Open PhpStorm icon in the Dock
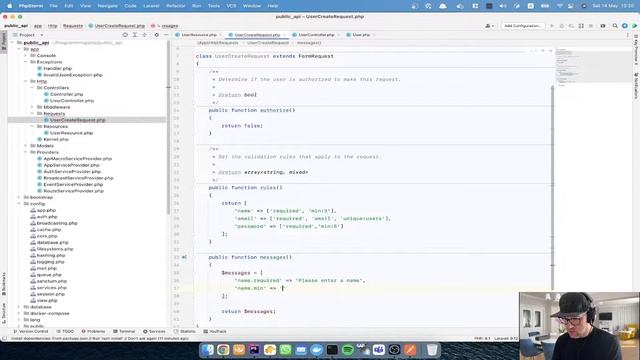640x360 pixels. click(x=254, y=350)
